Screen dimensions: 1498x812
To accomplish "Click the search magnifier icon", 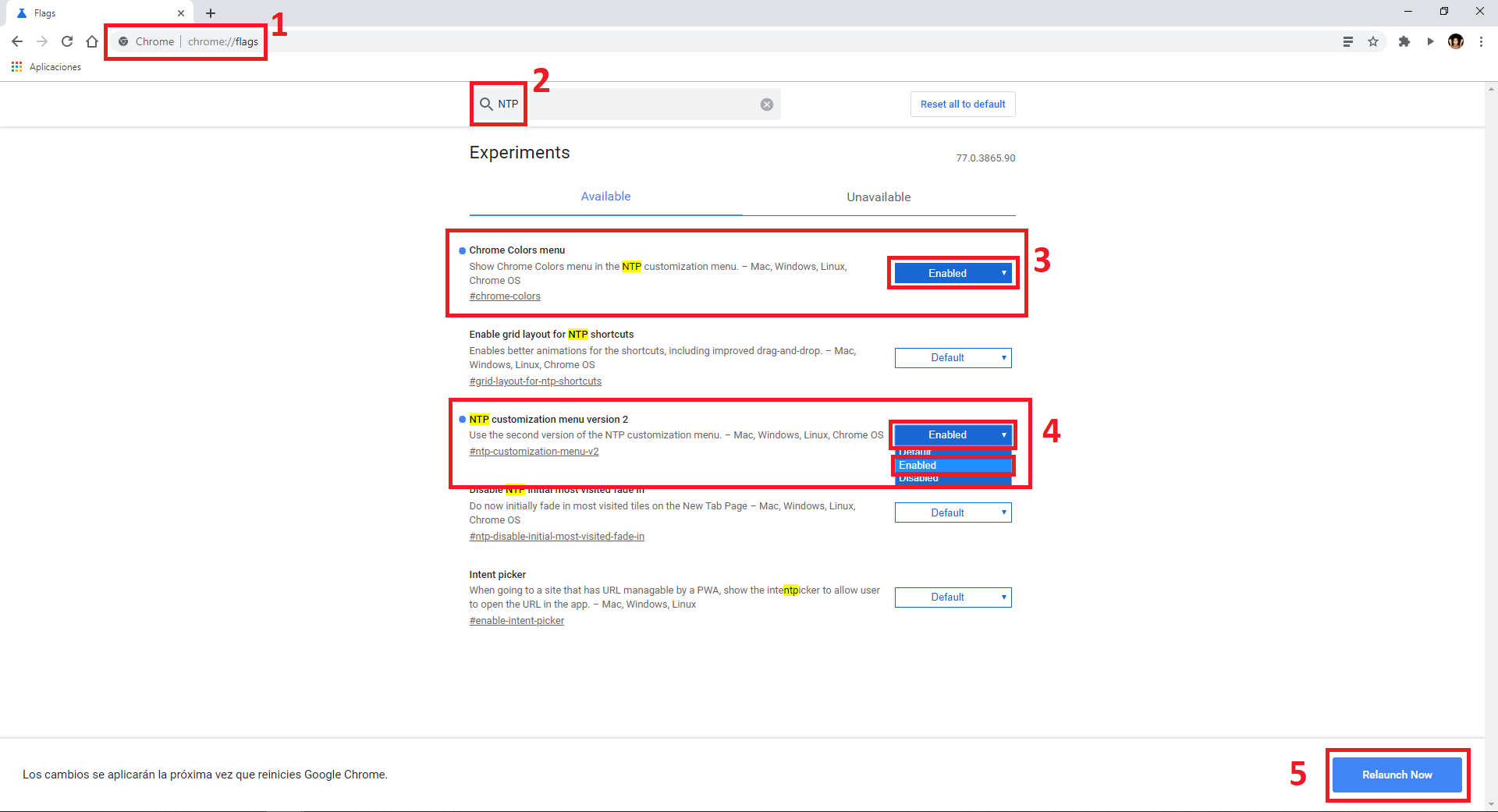I will [486, 104].
